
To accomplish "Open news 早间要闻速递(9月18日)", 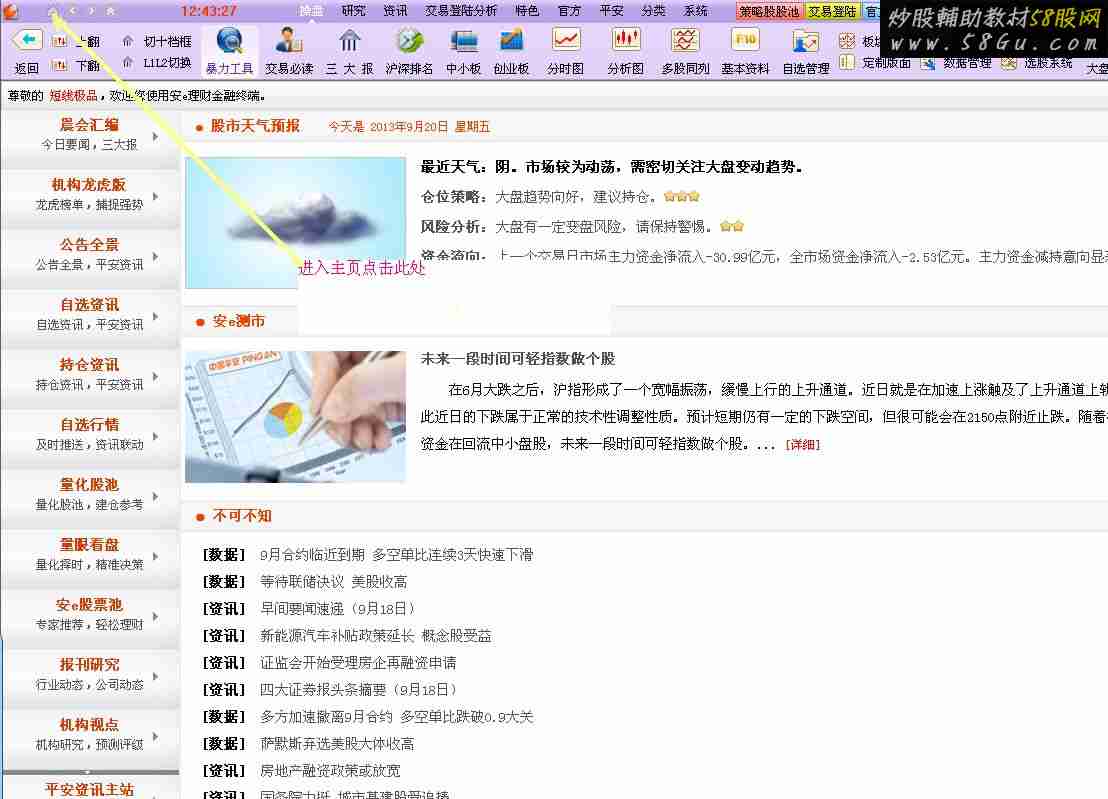I will [337, 608].
